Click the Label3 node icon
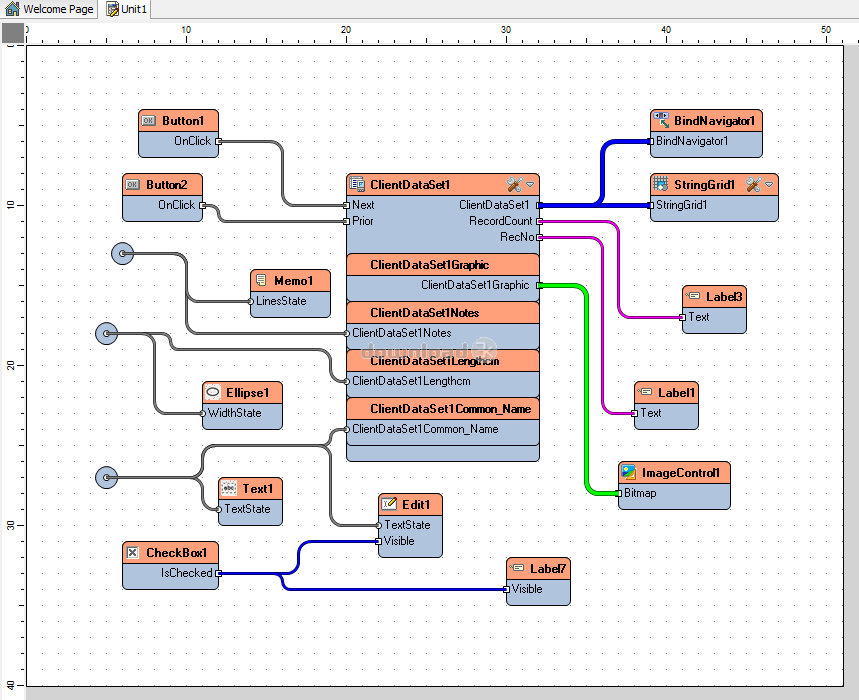The height and width of the screenshot is (700, 859). pos(692,296)
